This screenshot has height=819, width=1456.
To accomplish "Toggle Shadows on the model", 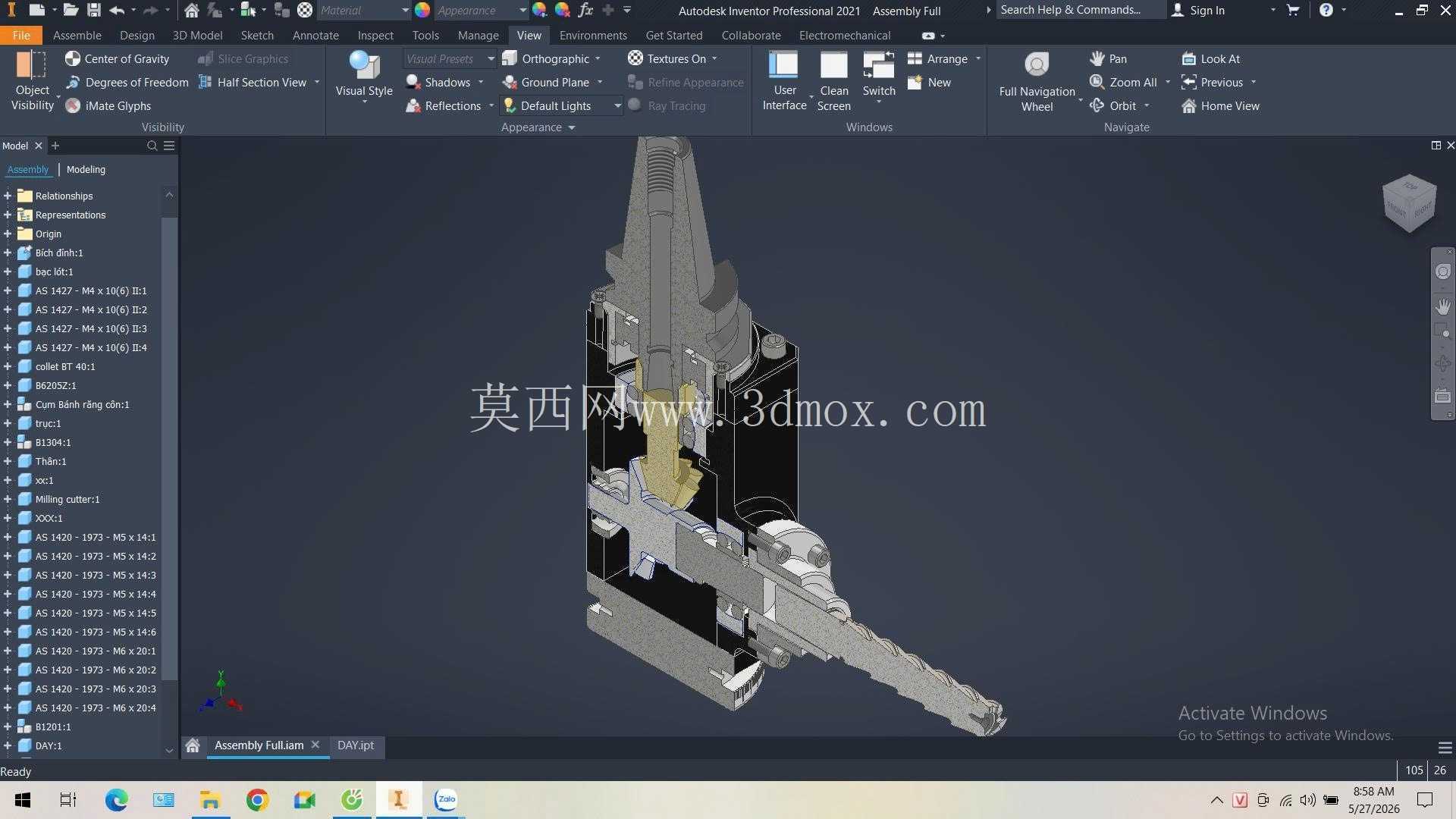I will tap(438, 82).
